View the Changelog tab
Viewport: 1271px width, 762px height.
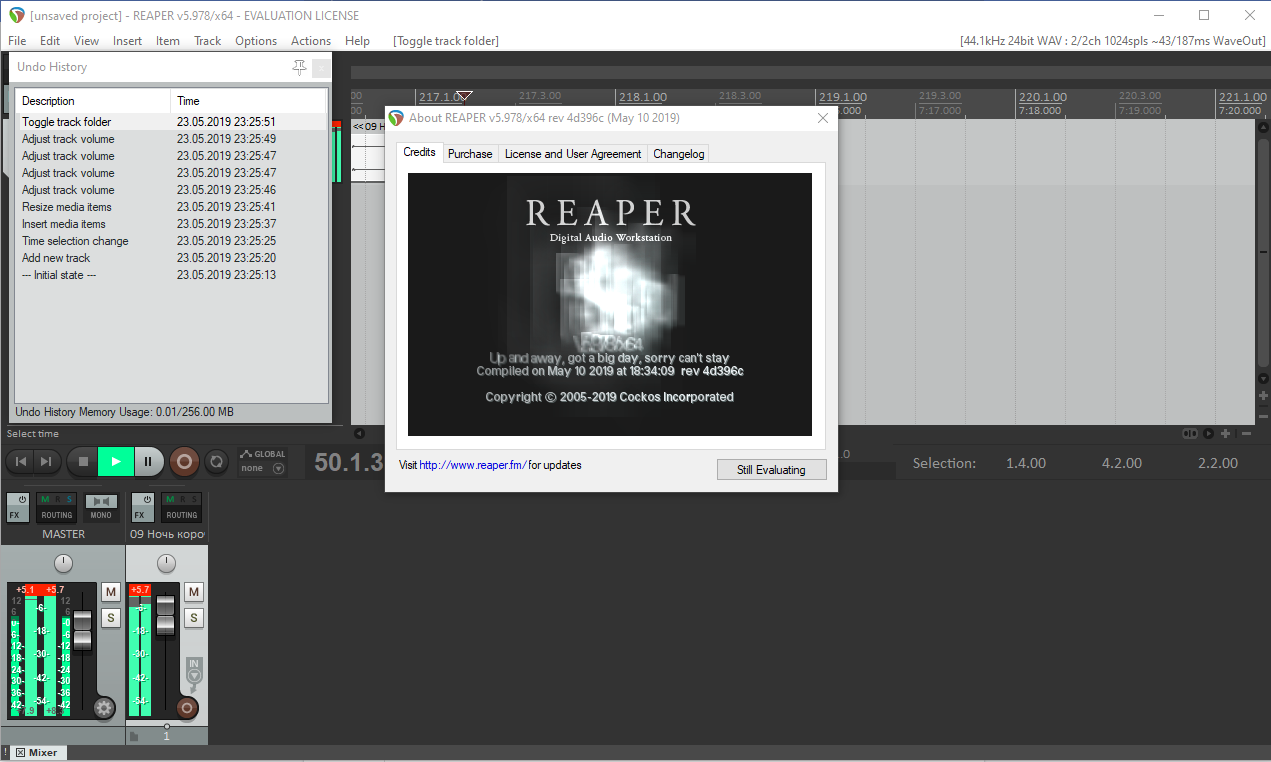(x=679, y=153)
